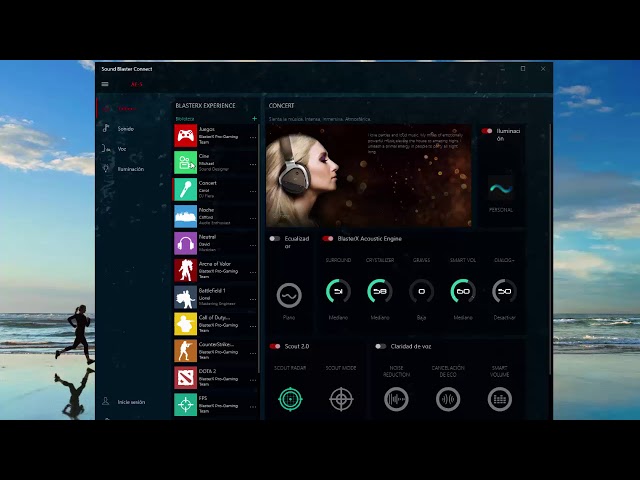Viewport: 640px width, 480px height.
Task: Adjust the Crystalizer dial knob
Action: pos(380,291)
